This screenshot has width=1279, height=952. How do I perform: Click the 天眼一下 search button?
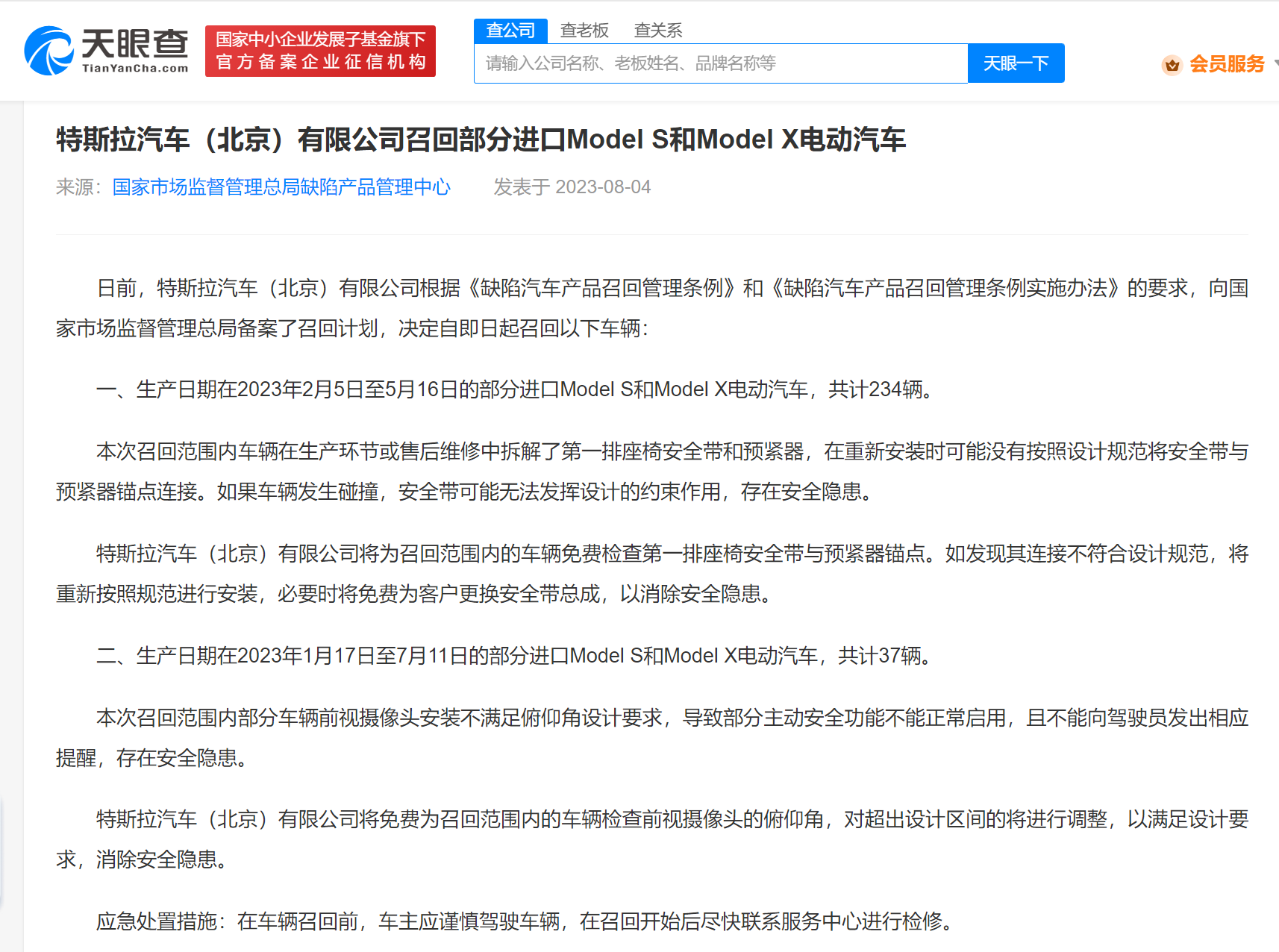(1016, 63)
